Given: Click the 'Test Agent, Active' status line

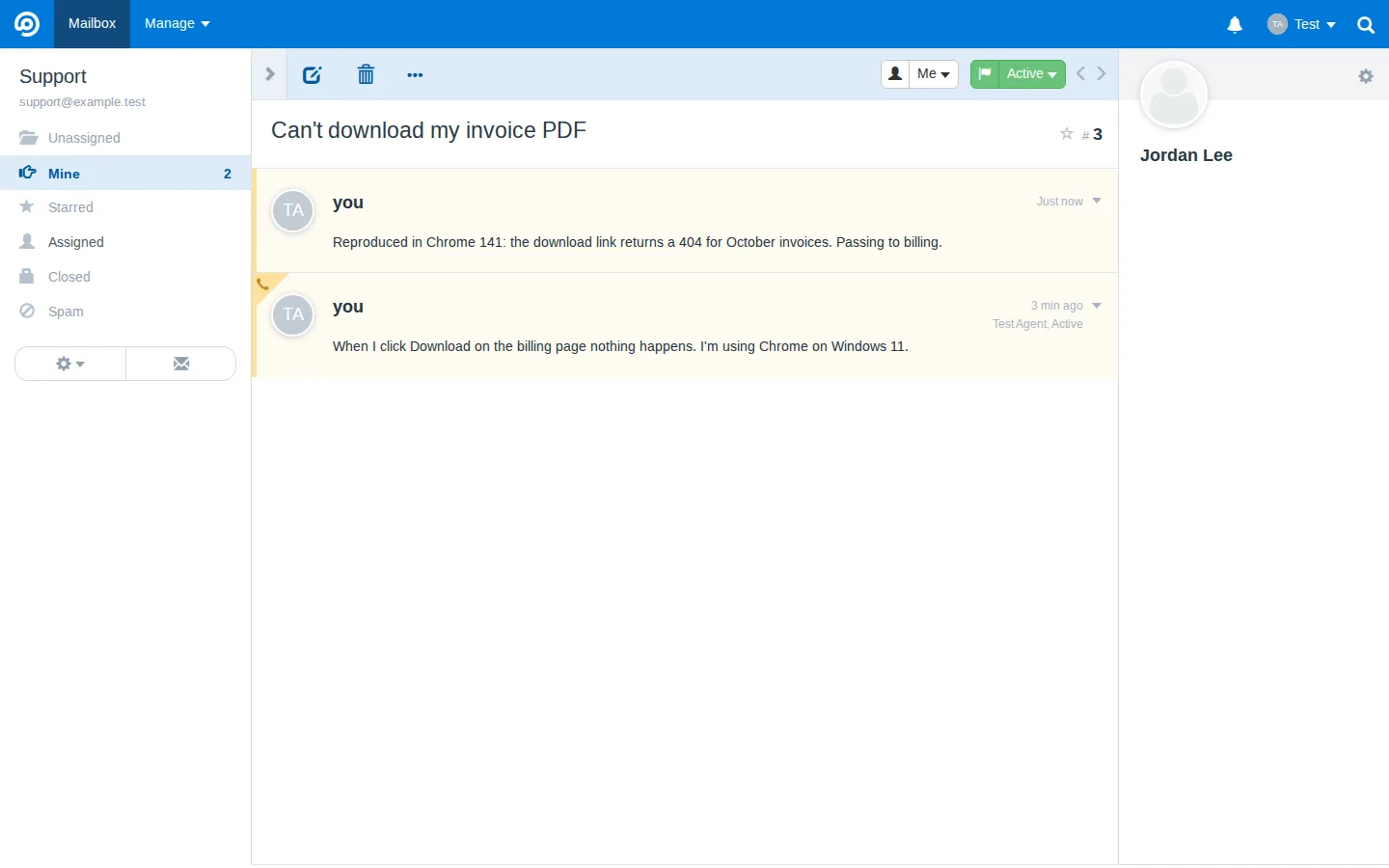Looking at the screenshot, I should tap(1038, 324).
